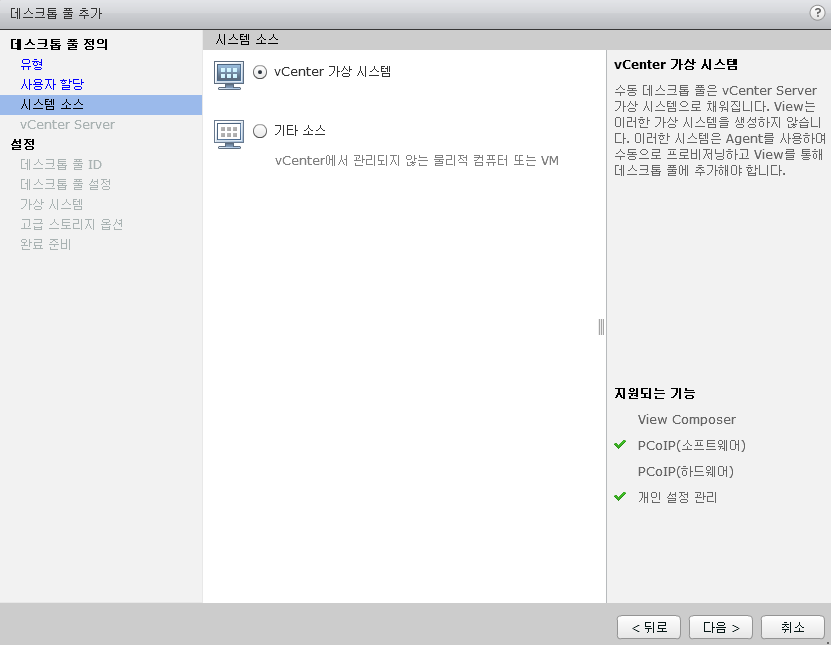Click the vCenter 가상 시스템 info panel heading
Viewport: 831px width, 645px height.
coord(676,65)
